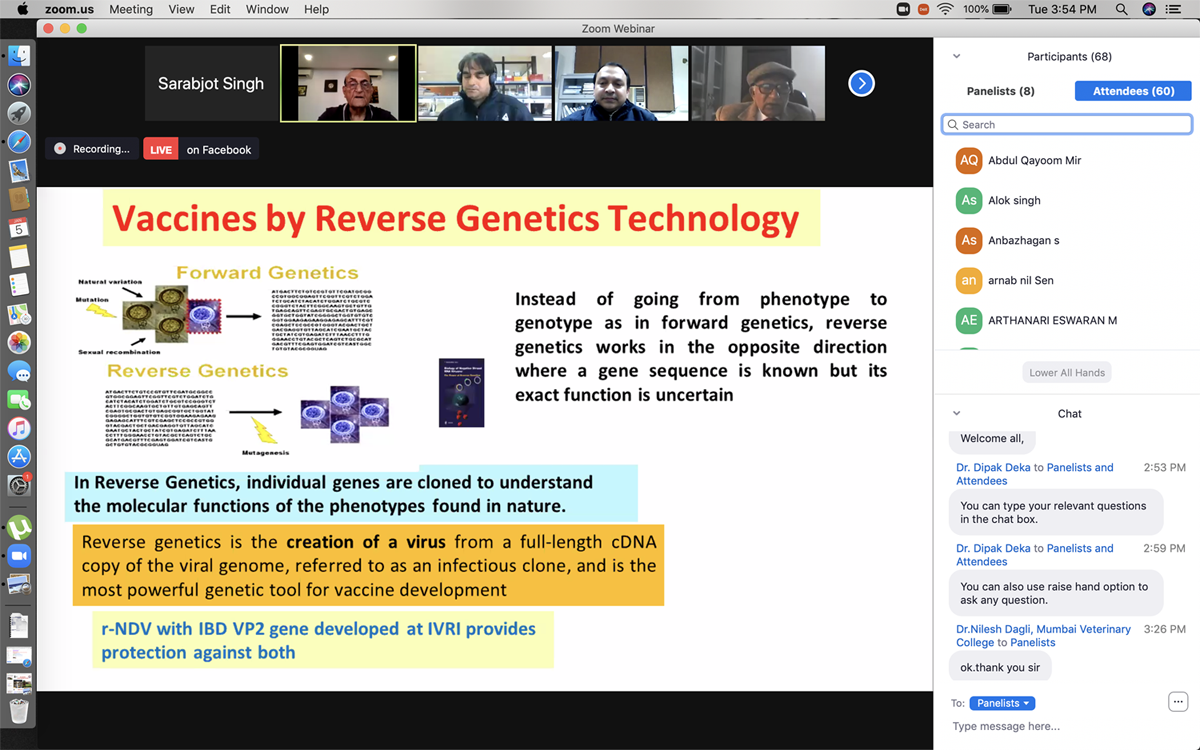Open Messages app in the dock
Screen dimensions: 1200x750
click(x=19, y=371)
